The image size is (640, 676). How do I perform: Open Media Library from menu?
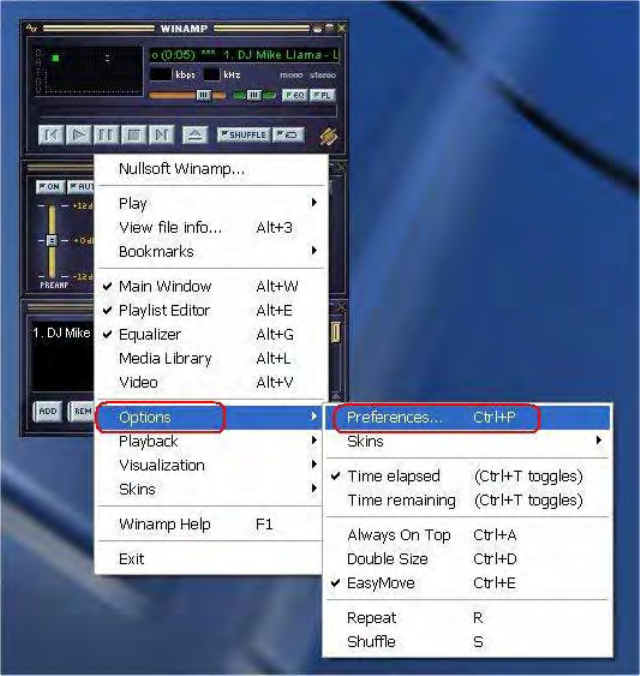click(x=211, y=358)
